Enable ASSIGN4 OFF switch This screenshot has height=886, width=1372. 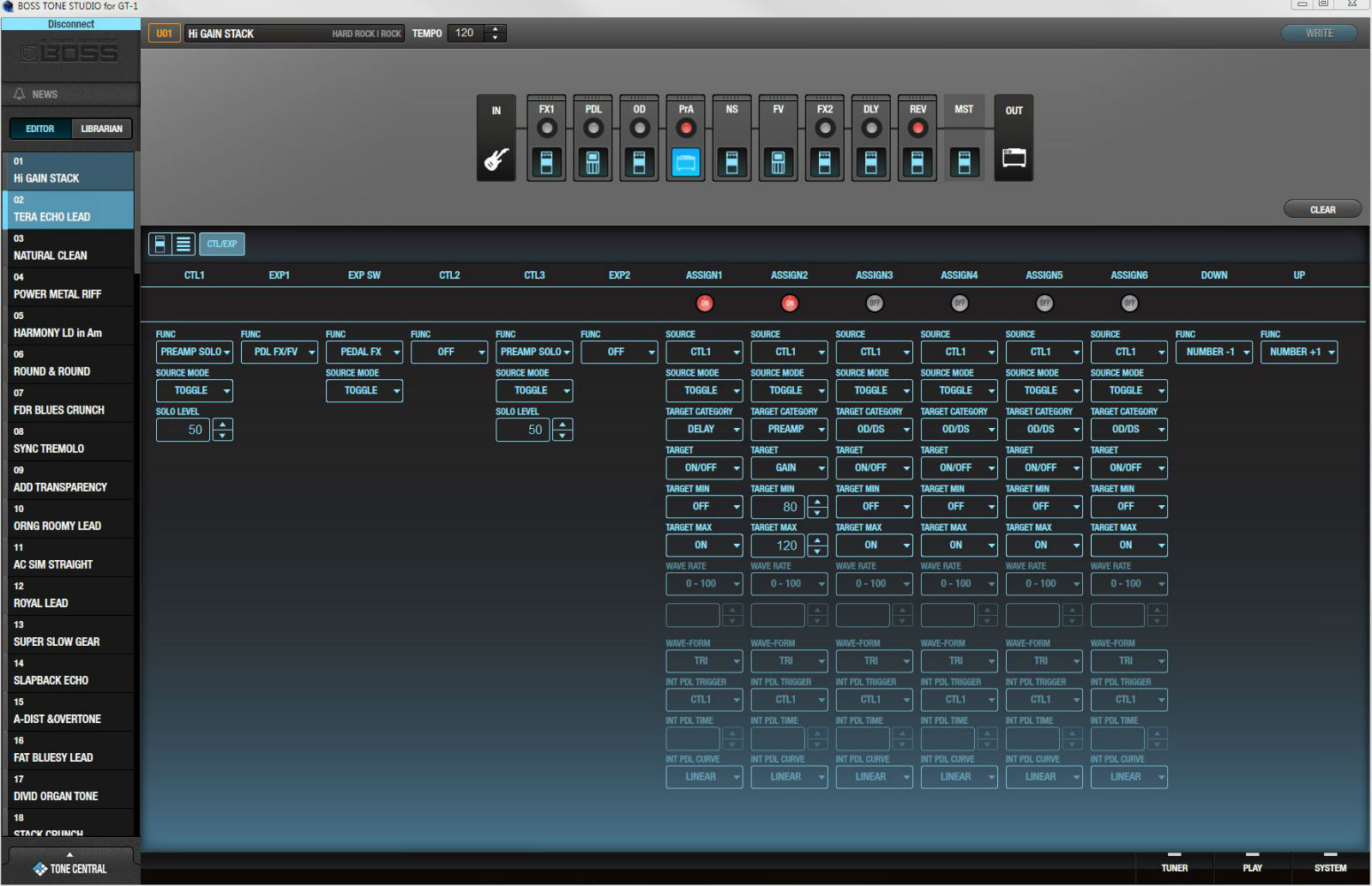(x=959, y=303)
